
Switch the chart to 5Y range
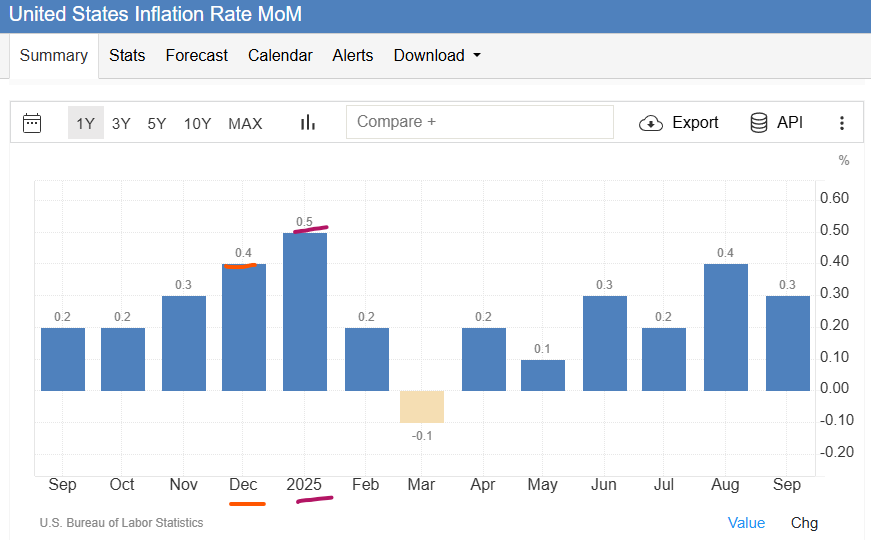coord(157,123)
